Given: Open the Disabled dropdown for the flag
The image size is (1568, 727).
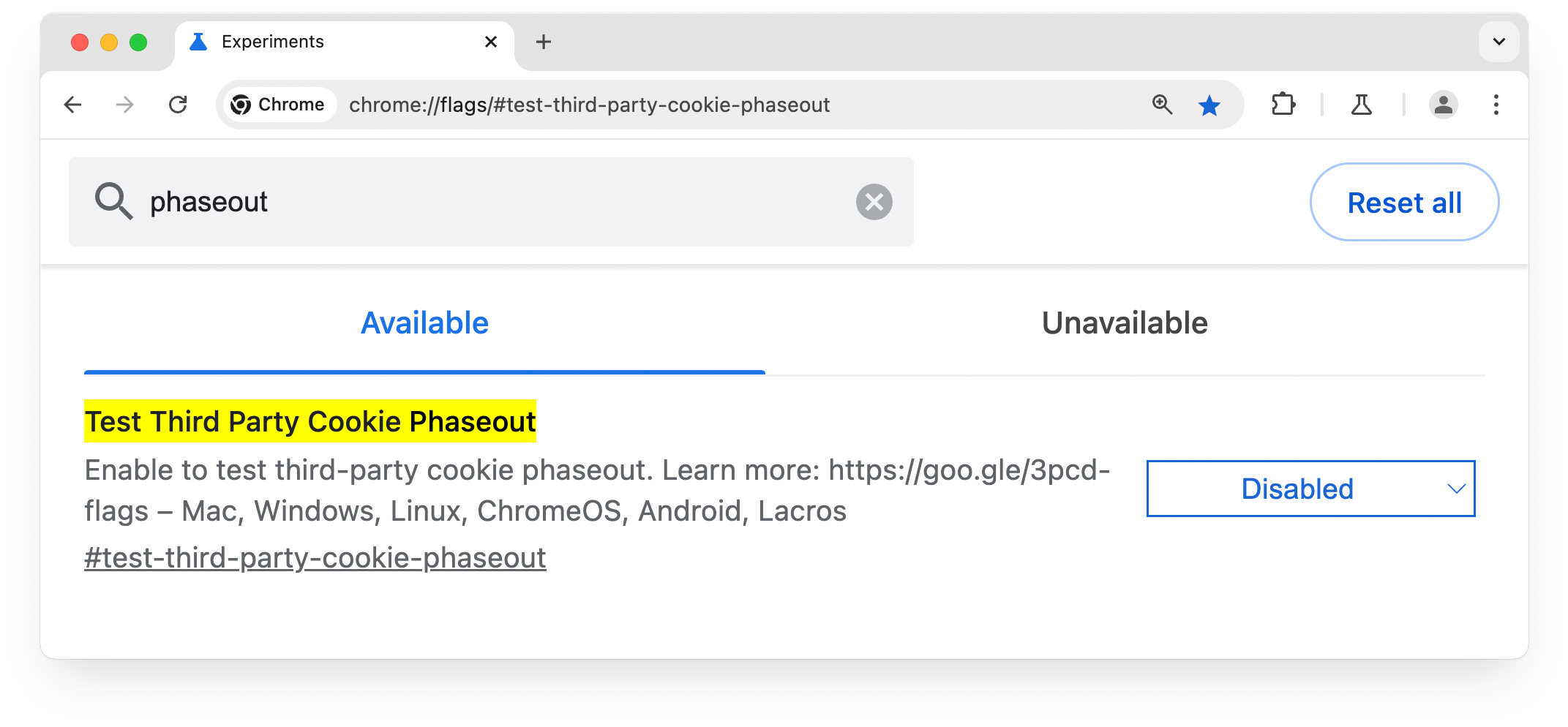Looking at the screenshot, I should pyautogui.click(x=1310, y=489).
